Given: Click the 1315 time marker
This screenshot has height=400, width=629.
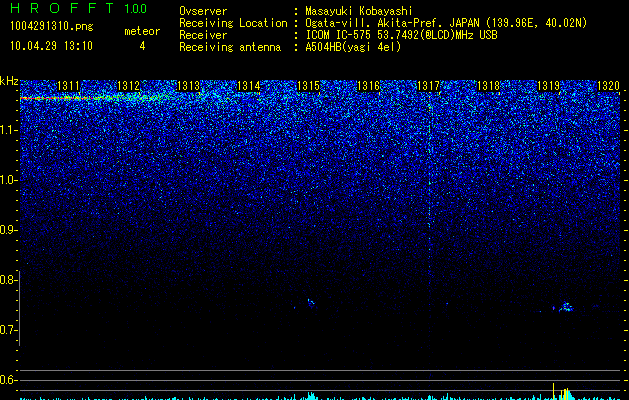Looking at the screenshot, I should click(308, 86).
